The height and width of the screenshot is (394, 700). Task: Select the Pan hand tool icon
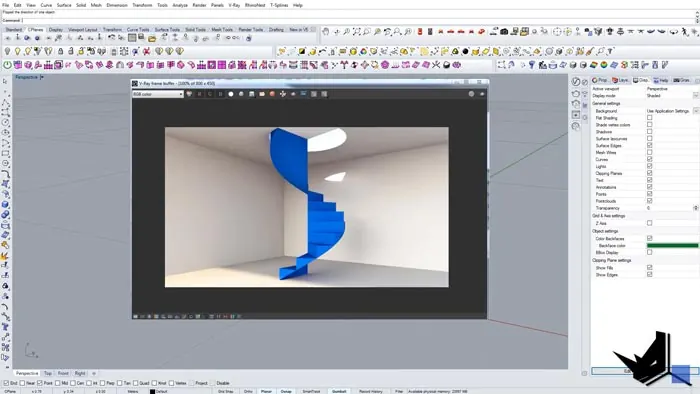pos(326,32)
